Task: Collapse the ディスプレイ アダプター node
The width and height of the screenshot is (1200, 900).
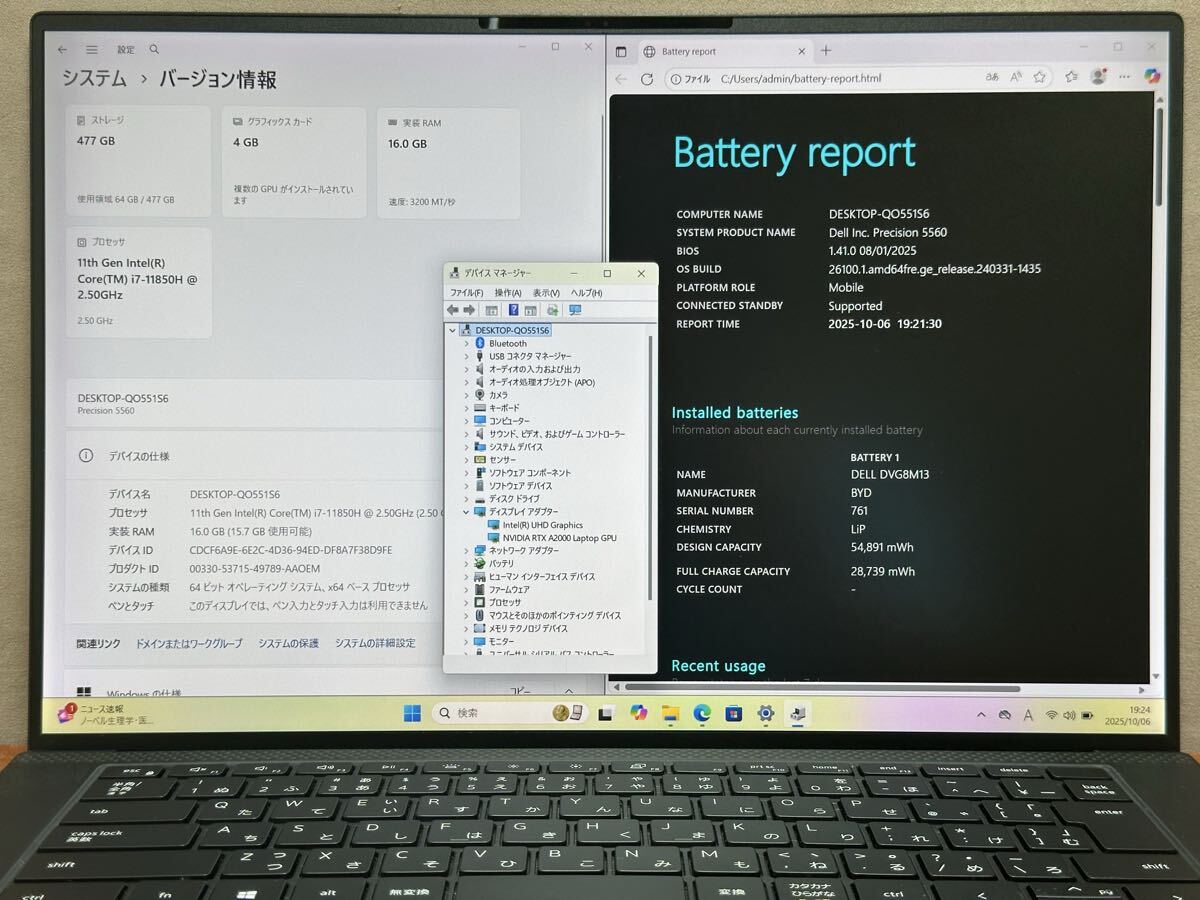Action: pos(466,511)
